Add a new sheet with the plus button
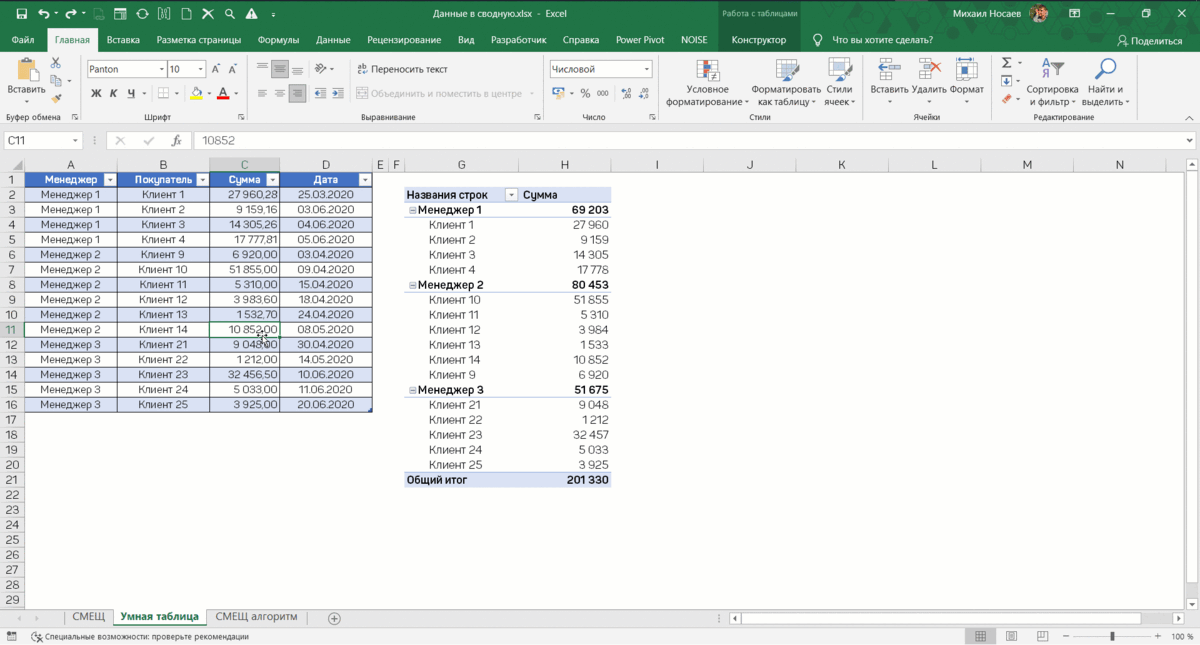Screen dimensions: 1200x645 (x=334, y=618)
